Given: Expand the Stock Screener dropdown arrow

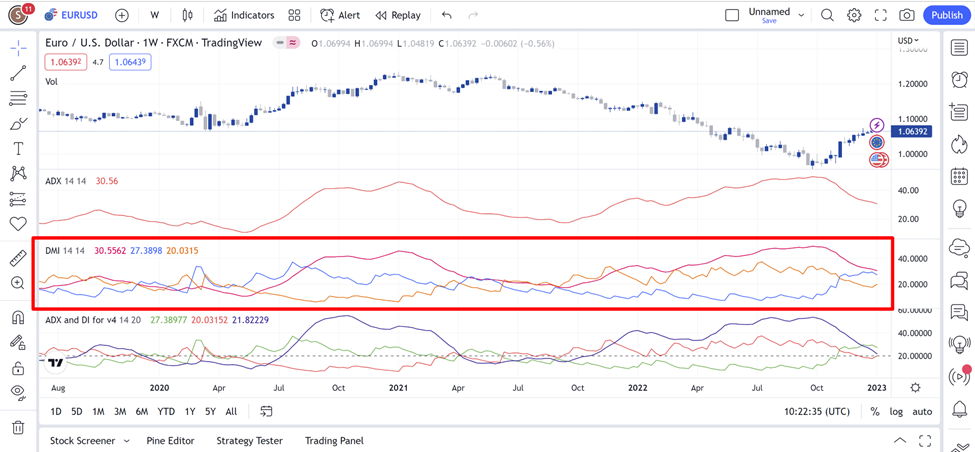Looking at the screenshot, I should point(126,441).
